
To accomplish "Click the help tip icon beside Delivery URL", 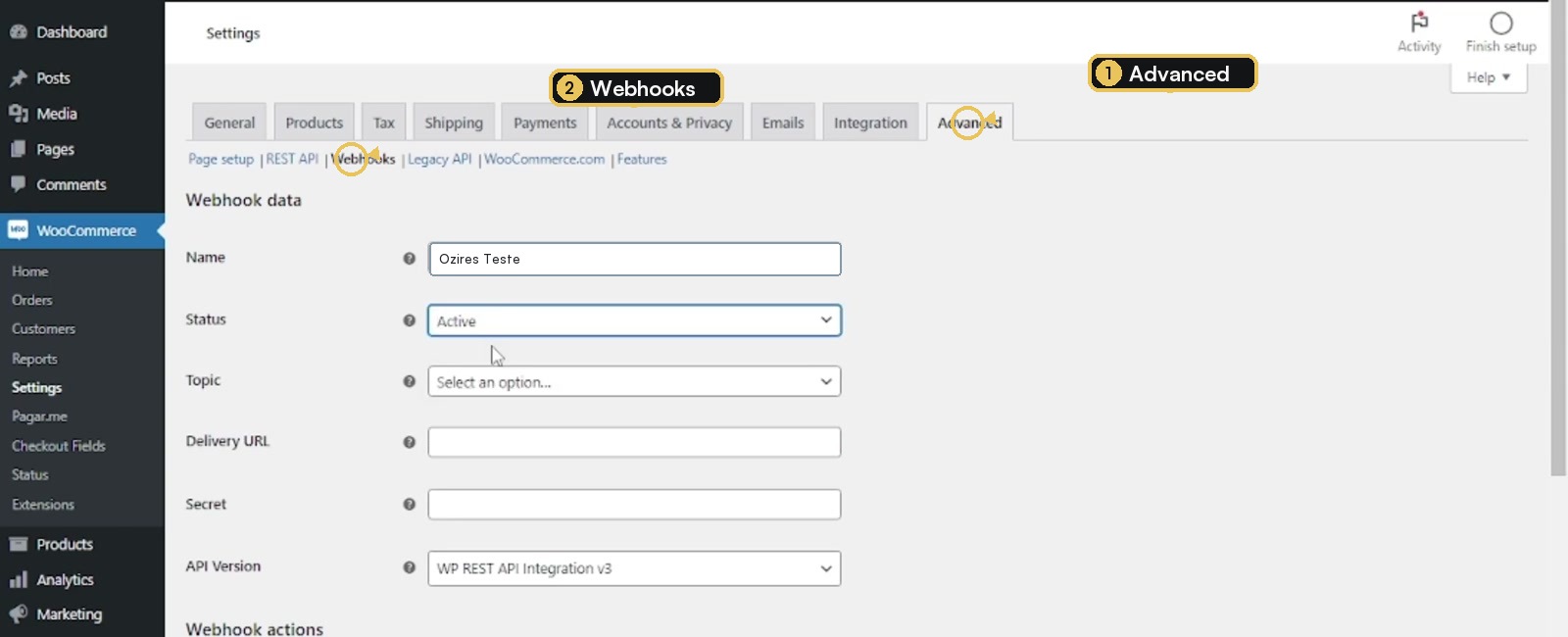I will coord(410,442).
